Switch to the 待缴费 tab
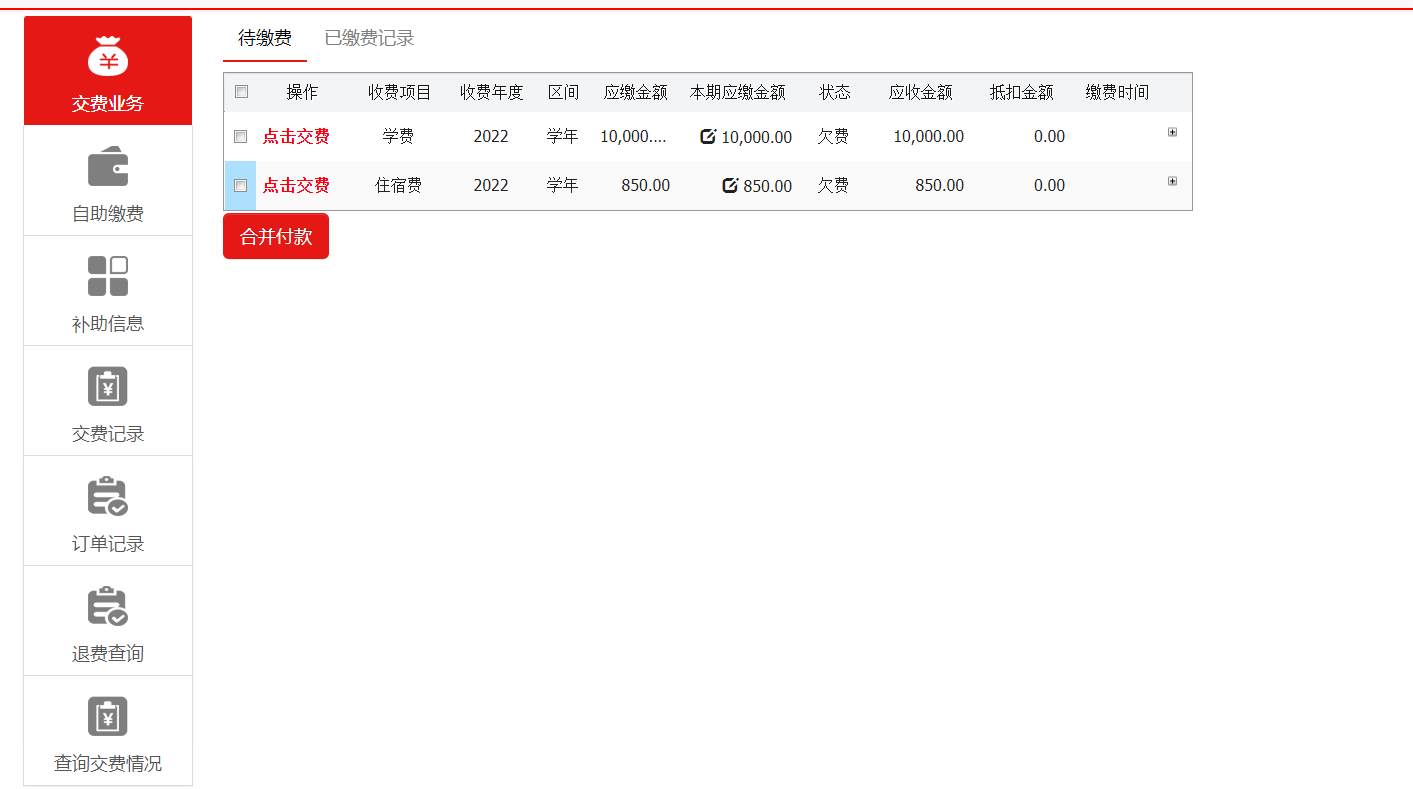The height and width of the screenshot is (789, 1413). [265, 38]
